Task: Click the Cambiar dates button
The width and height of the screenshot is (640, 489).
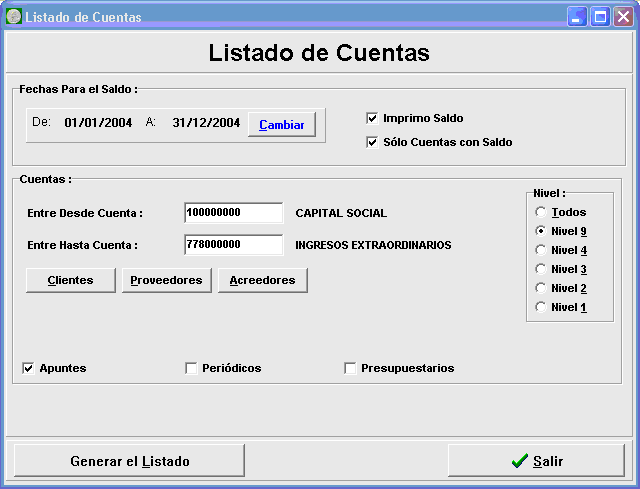Action: click(282, 124)
